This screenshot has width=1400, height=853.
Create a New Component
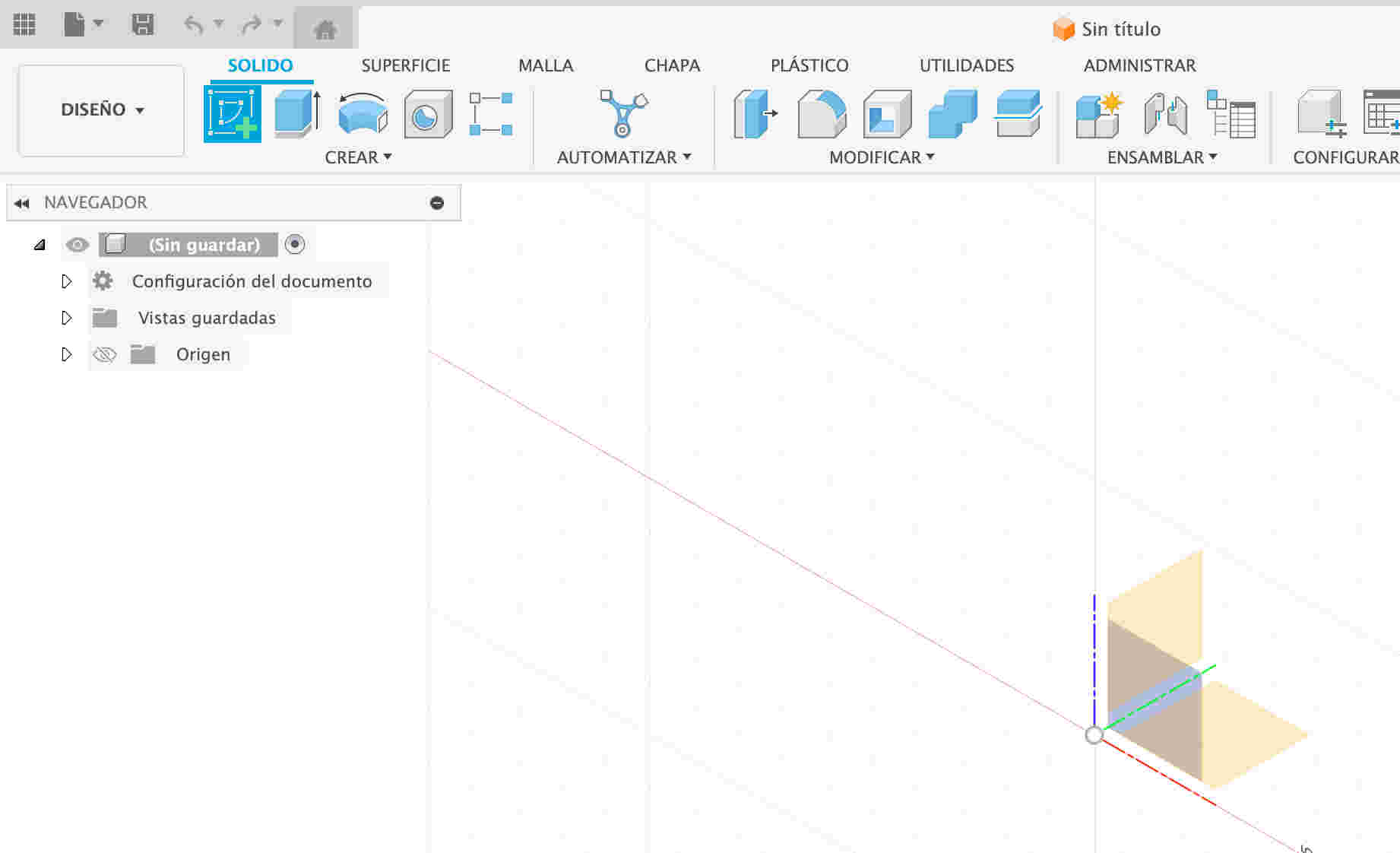point(1099,114)
